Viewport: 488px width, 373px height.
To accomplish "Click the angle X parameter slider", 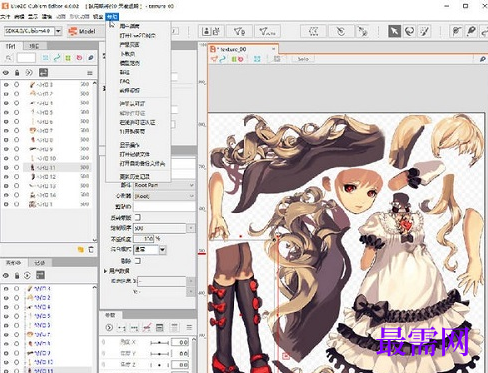I will pyautogui.click(x=159, y=343).
